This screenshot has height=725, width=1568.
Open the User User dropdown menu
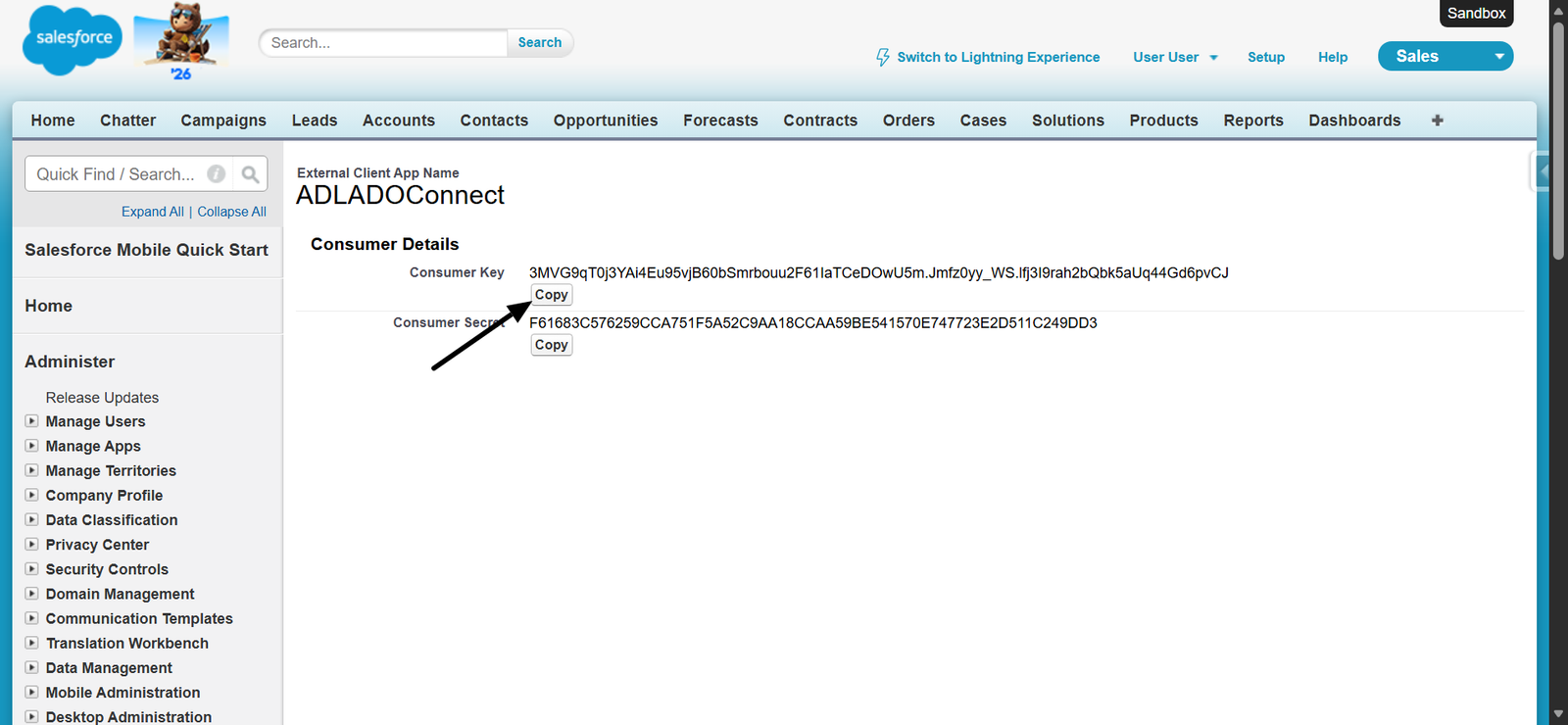1175,57
